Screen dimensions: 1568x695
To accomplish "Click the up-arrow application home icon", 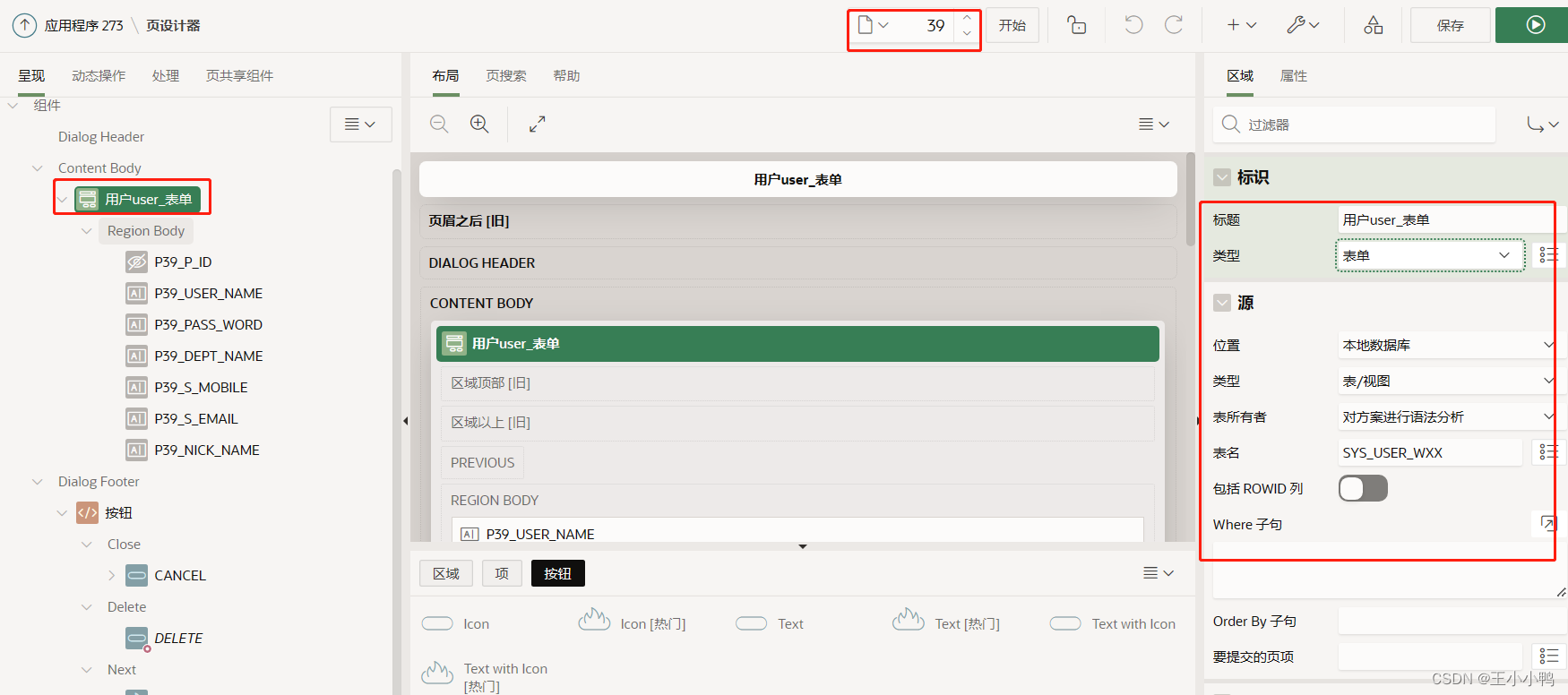I will 24,25.
